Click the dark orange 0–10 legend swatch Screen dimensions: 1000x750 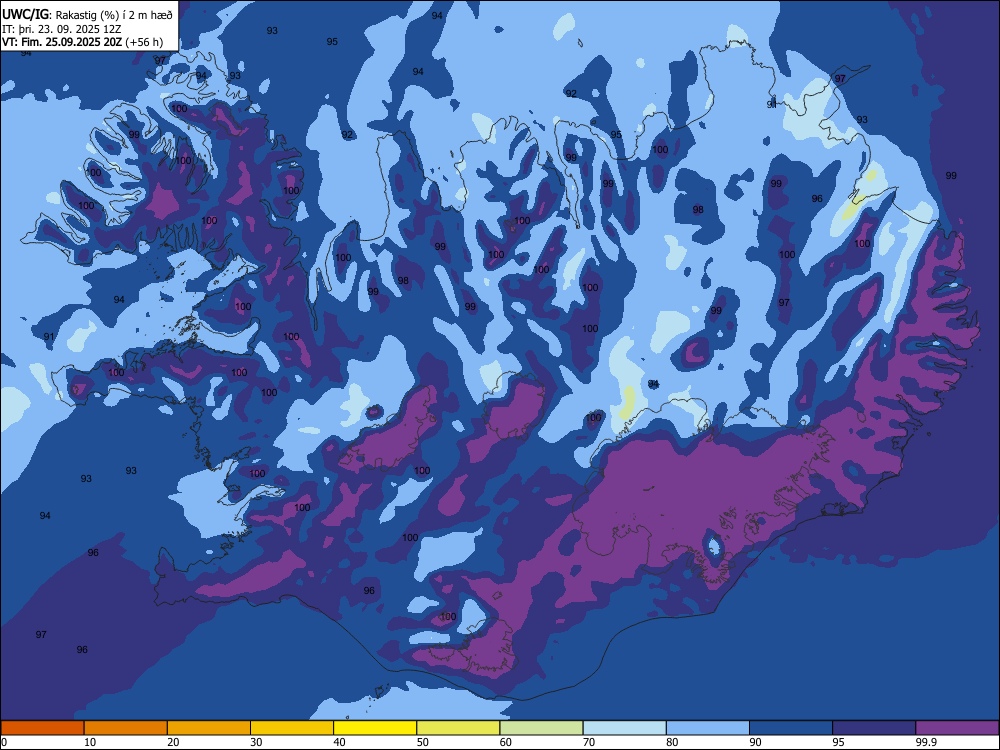click(42, 728)
